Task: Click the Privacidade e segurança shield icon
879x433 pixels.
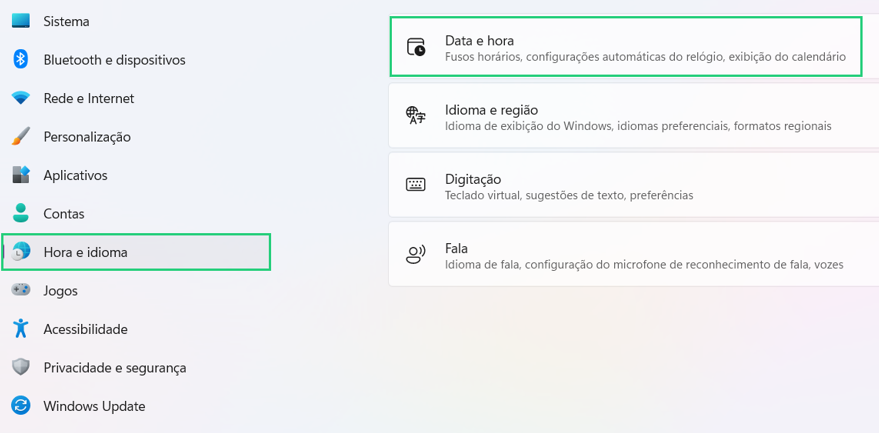Action: click(21, 367)
